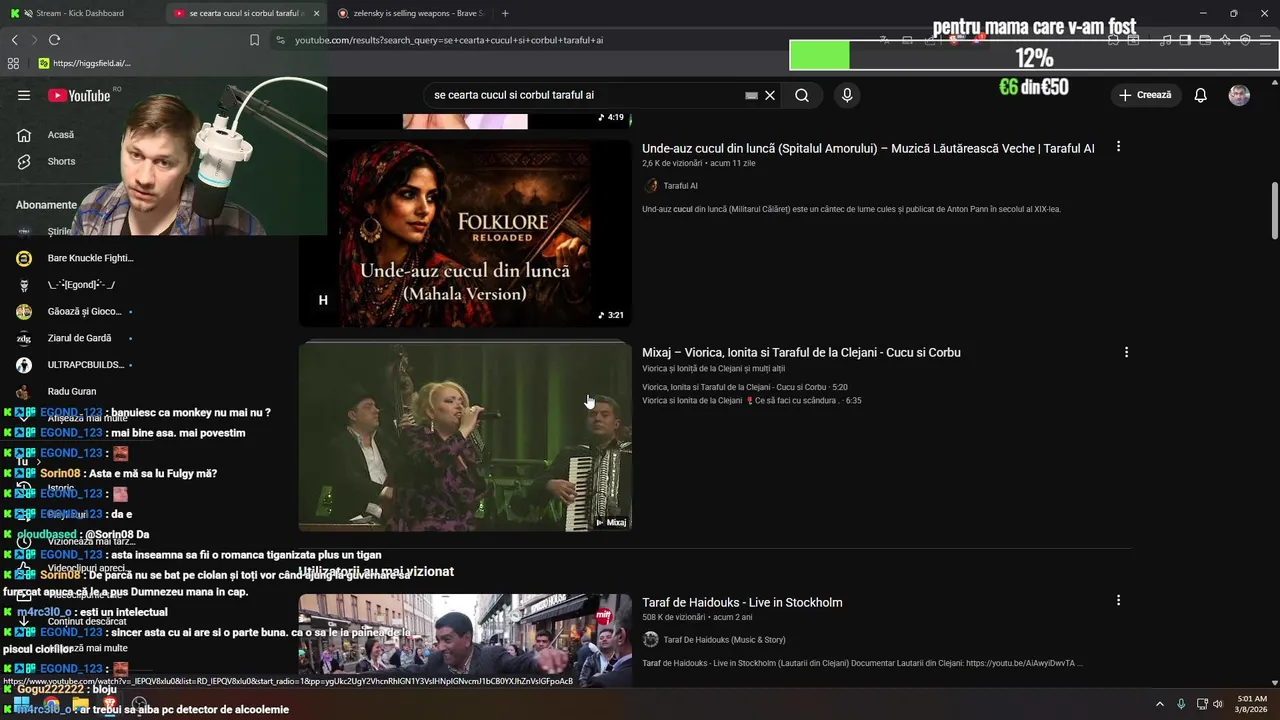The image size is (1280, 720).
Task: Play mix track Cucu si Corbu · 5:20
Action: (745, 387)
